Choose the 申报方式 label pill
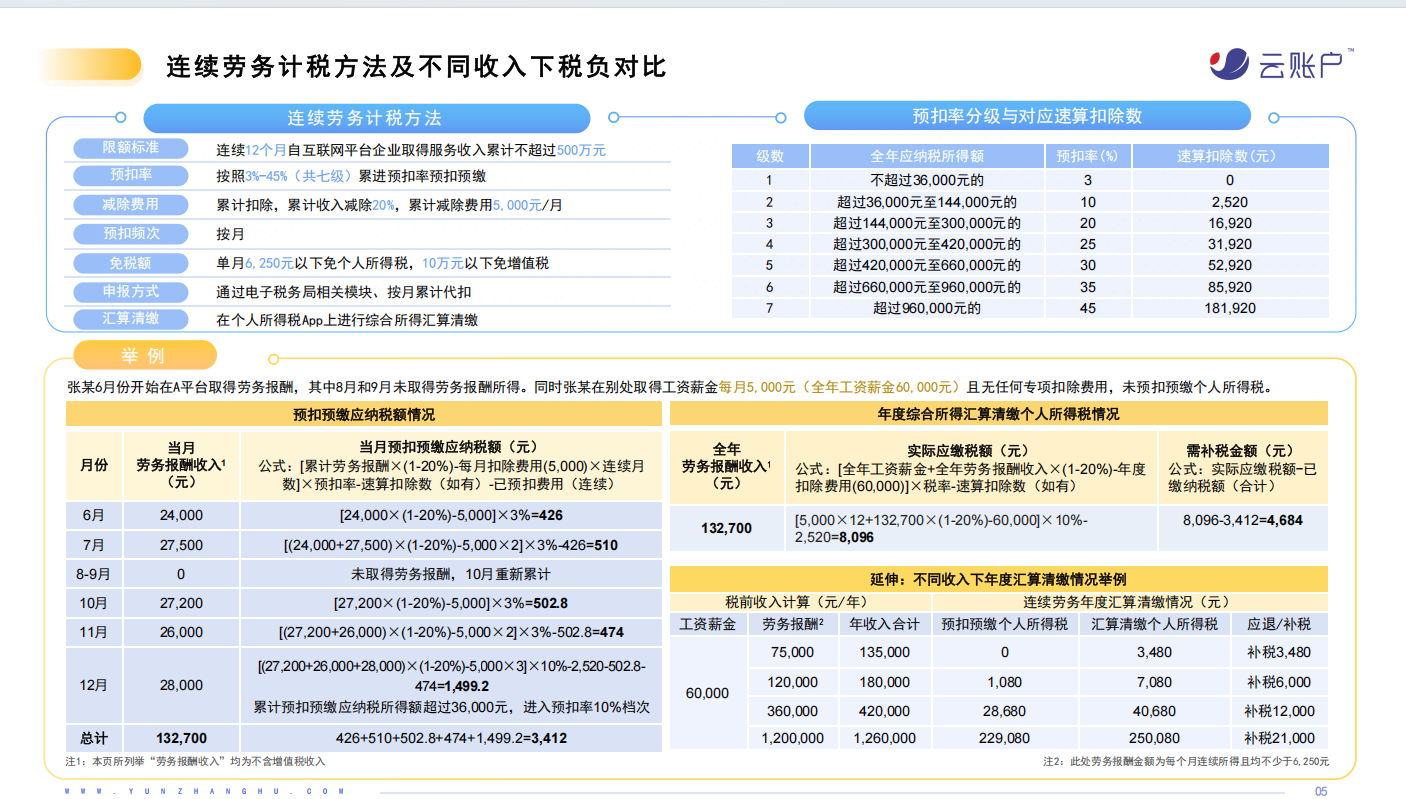This screenshot has width=1406, height=799. click(x=130, y=292)
